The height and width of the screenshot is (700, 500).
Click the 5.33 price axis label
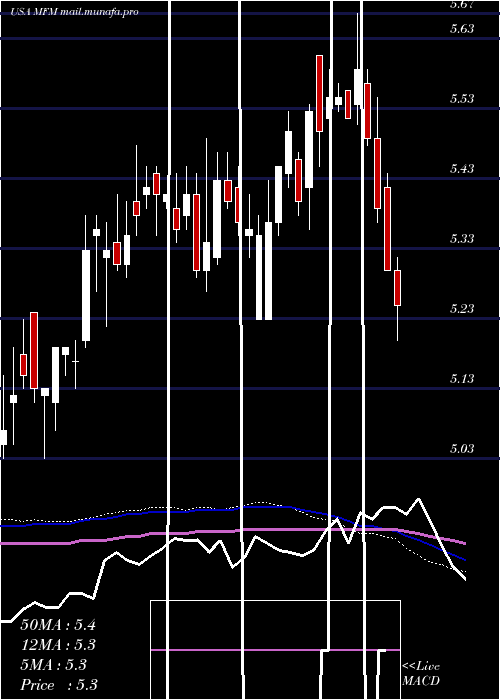click(x=462, y=239)
